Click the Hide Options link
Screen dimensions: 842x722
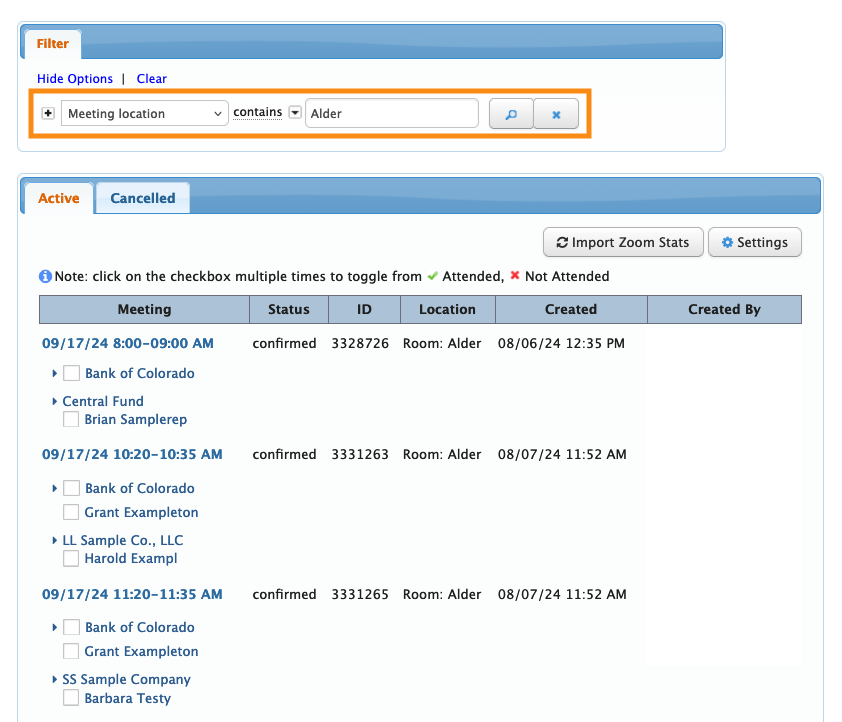75,79
